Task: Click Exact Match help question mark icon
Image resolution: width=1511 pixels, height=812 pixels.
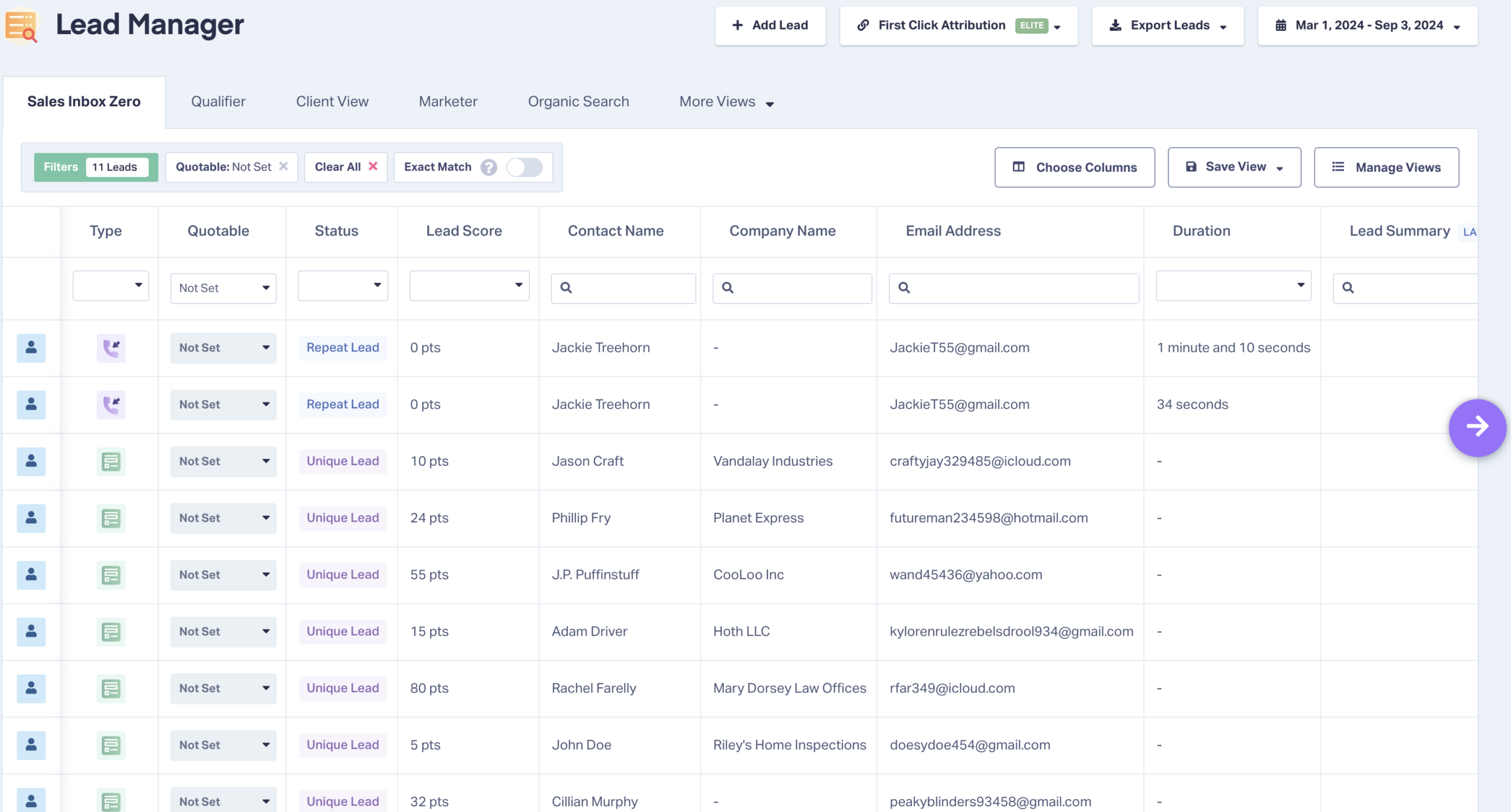Action: 489,168
